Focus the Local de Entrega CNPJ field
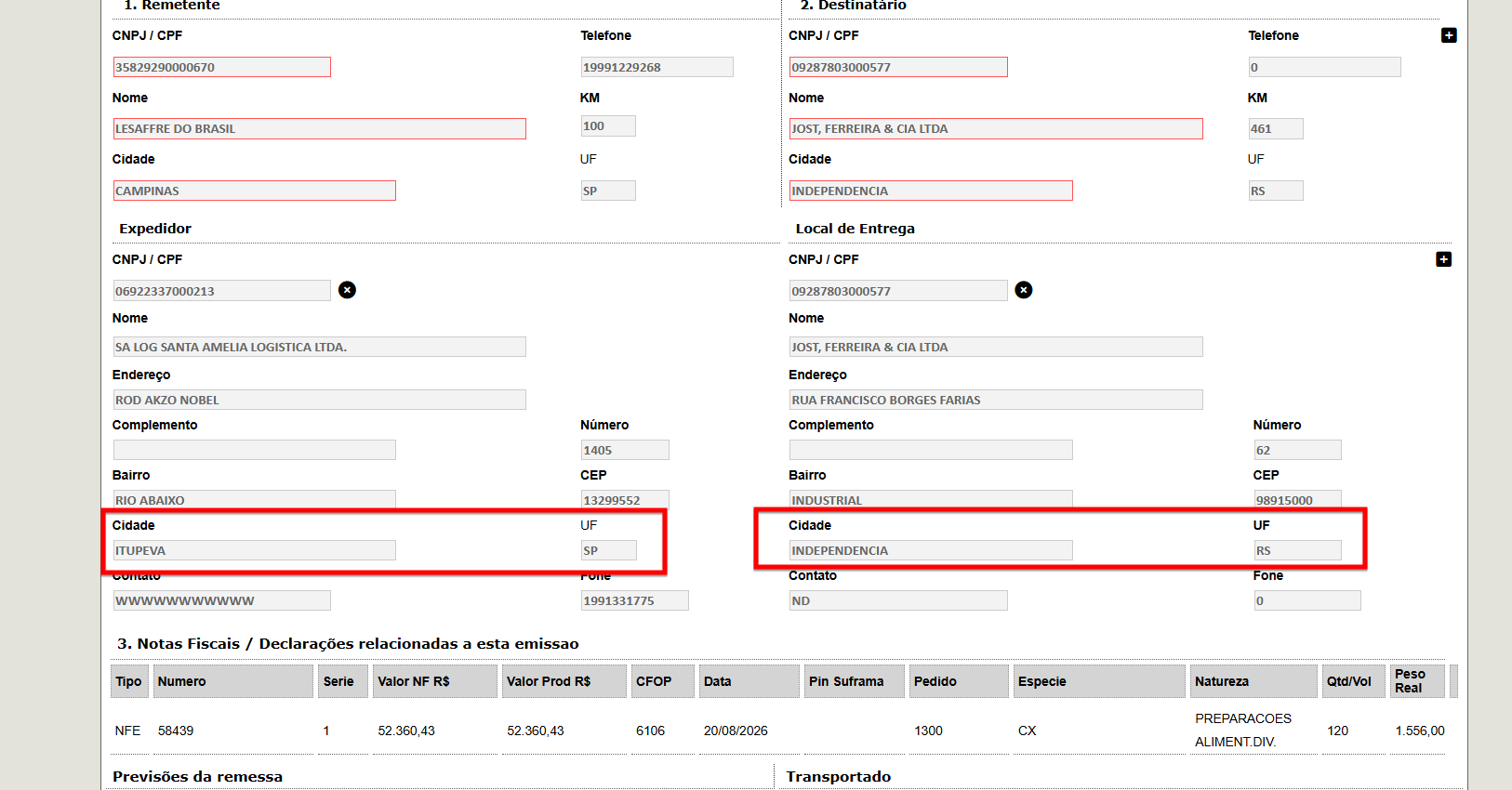This screenshot has height=790, width=1512. [x=898, y=291]
